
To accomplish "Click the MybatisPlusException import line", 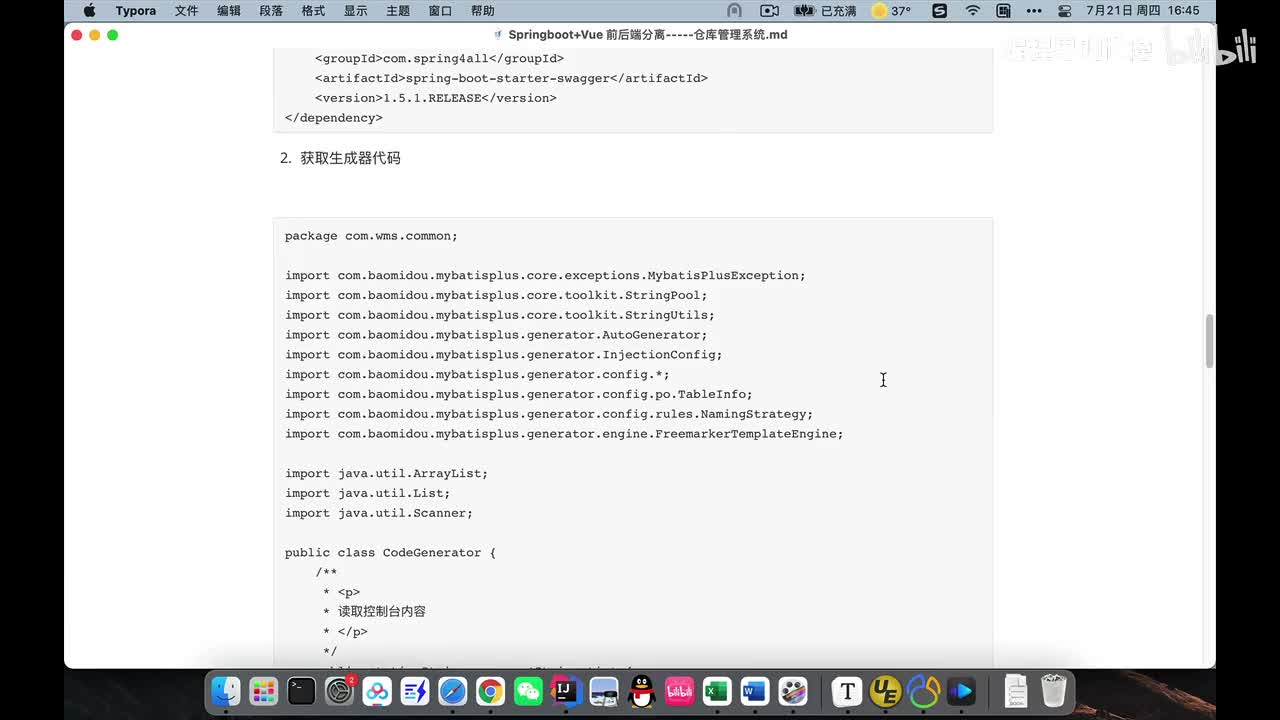I will 545,275.
